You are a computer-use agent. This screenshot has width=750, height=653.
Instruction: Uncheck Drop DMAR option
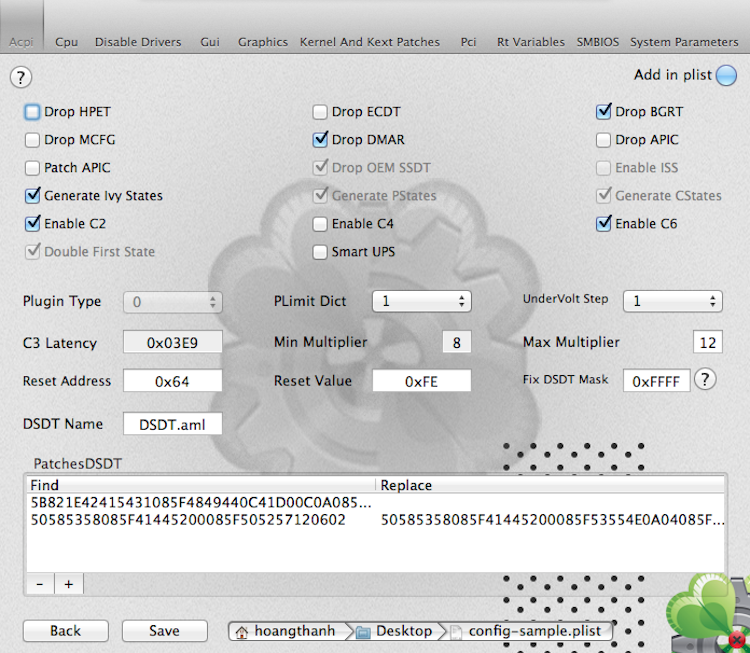[320, 140]
